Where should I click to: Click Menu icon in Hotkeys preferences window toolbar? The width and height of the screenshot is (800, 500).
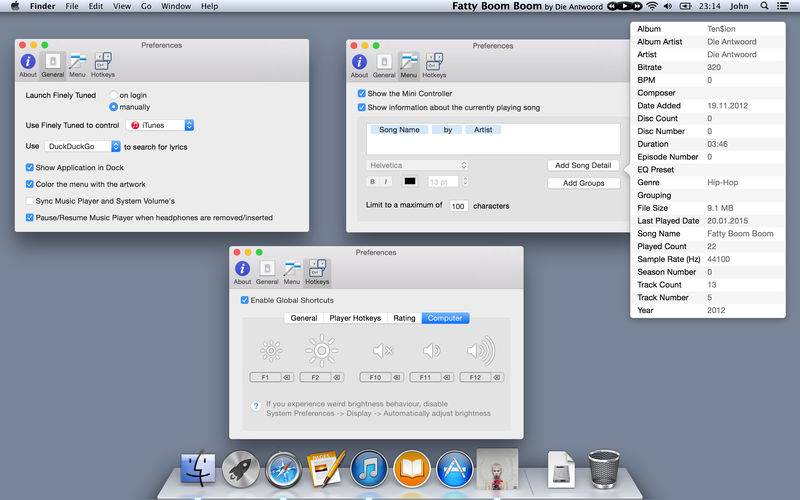pyautogui.click(x=292, y=272)
